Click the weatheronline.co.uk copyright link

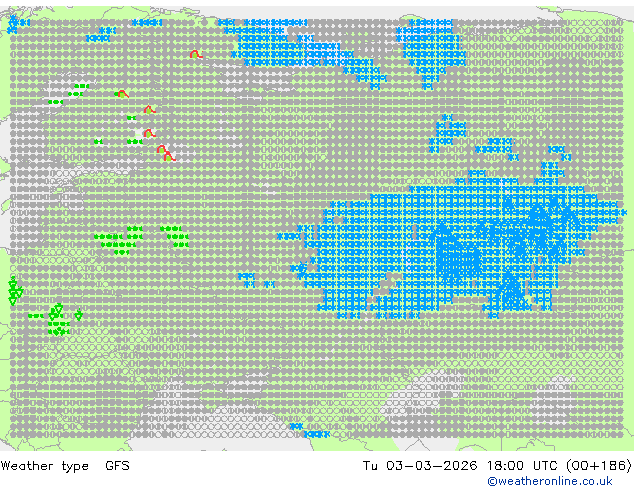550,481
